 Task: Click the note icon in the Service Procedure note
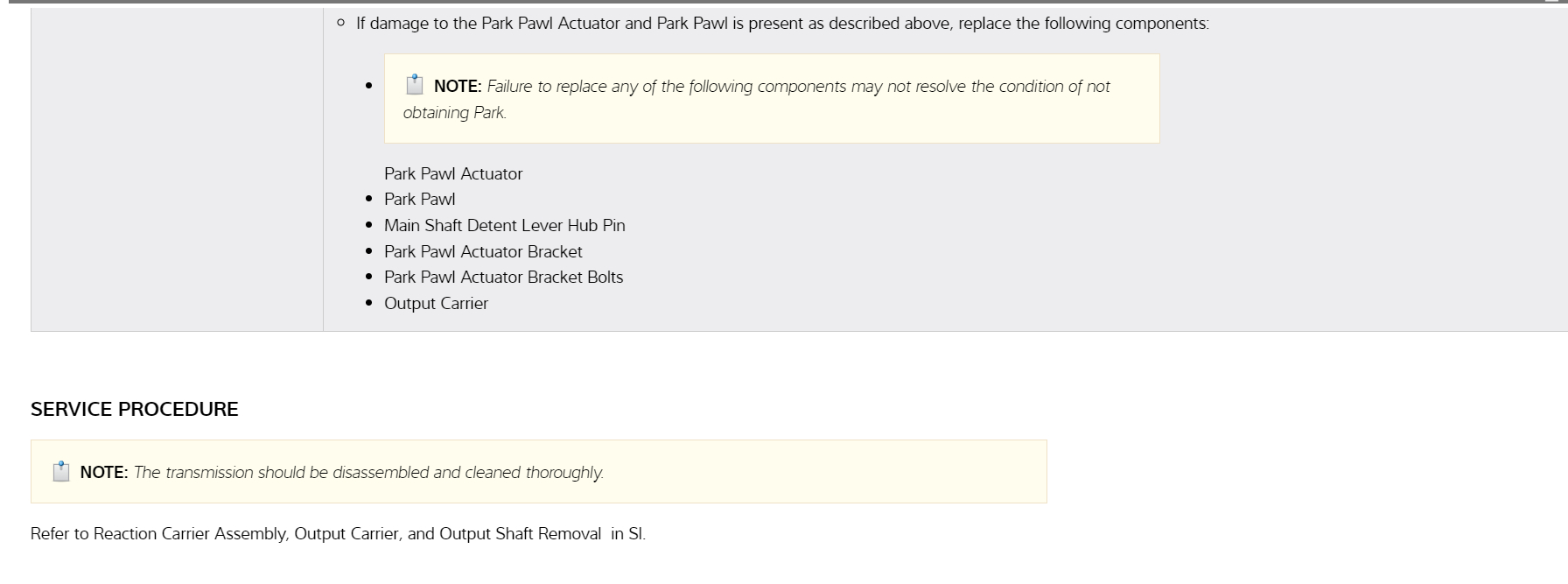(x=61, y=472)
